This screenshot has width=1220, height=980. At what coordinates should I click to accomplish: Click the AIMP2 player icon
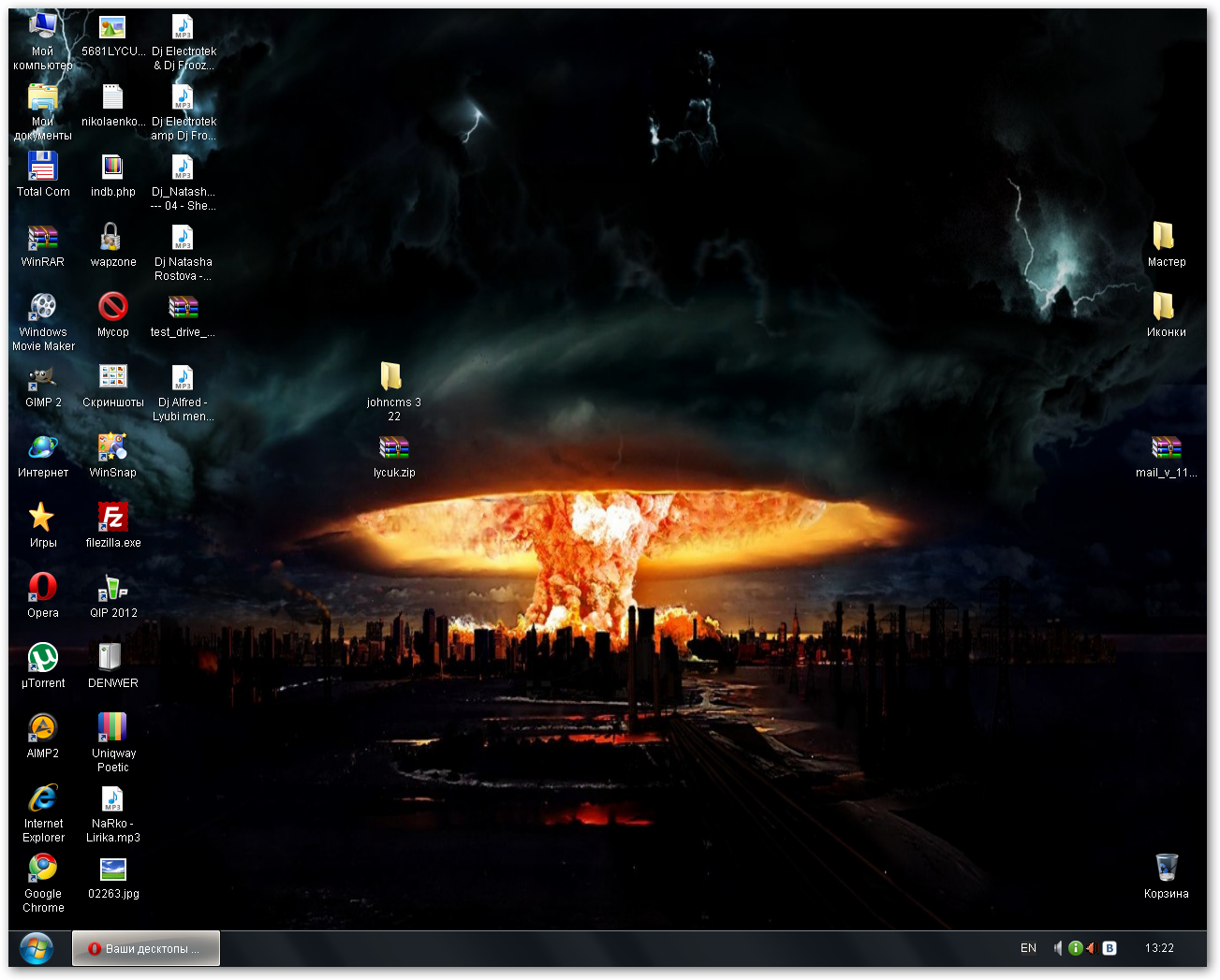pos(42,728)
